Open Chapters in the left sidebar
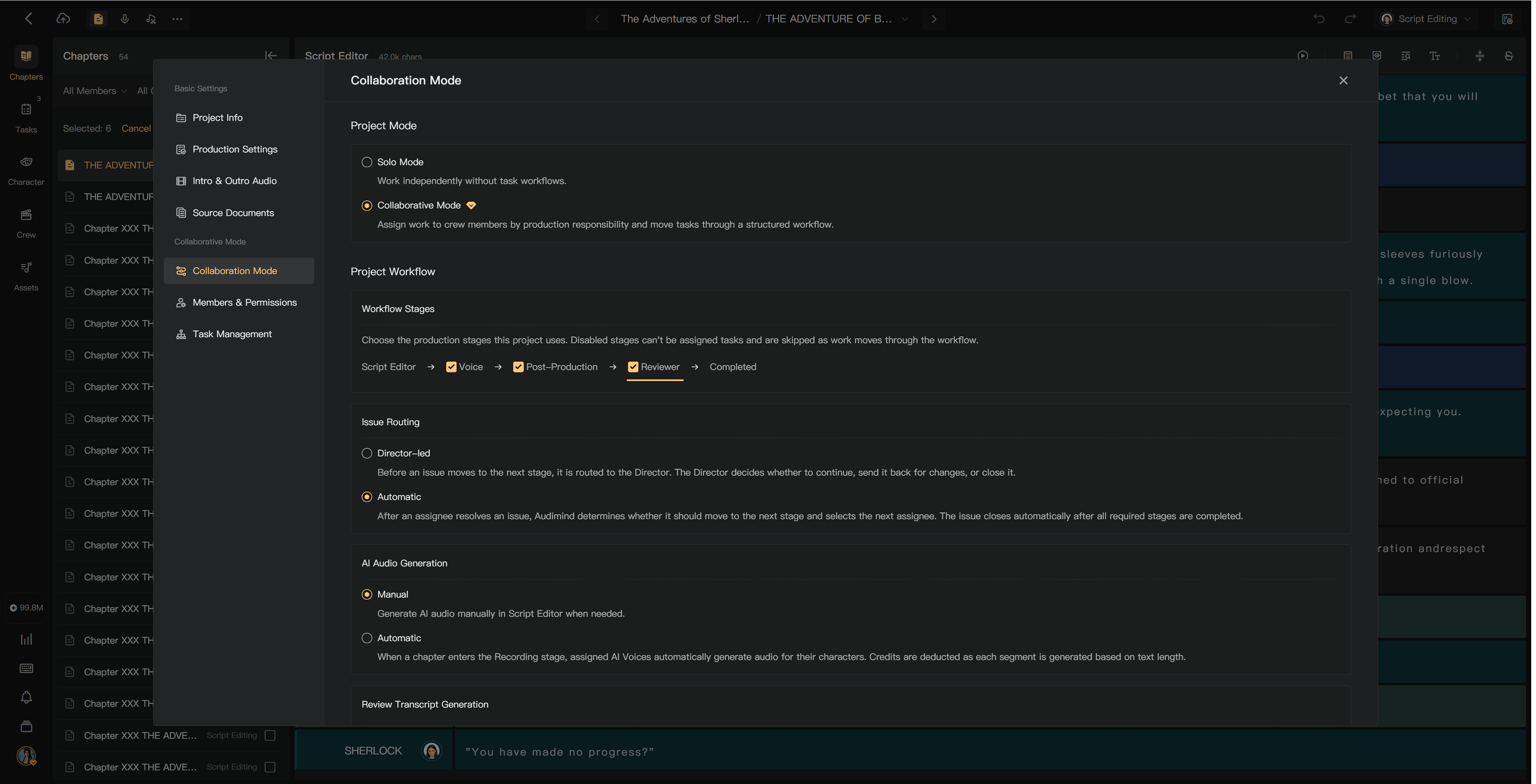 [x=26, y=63]
